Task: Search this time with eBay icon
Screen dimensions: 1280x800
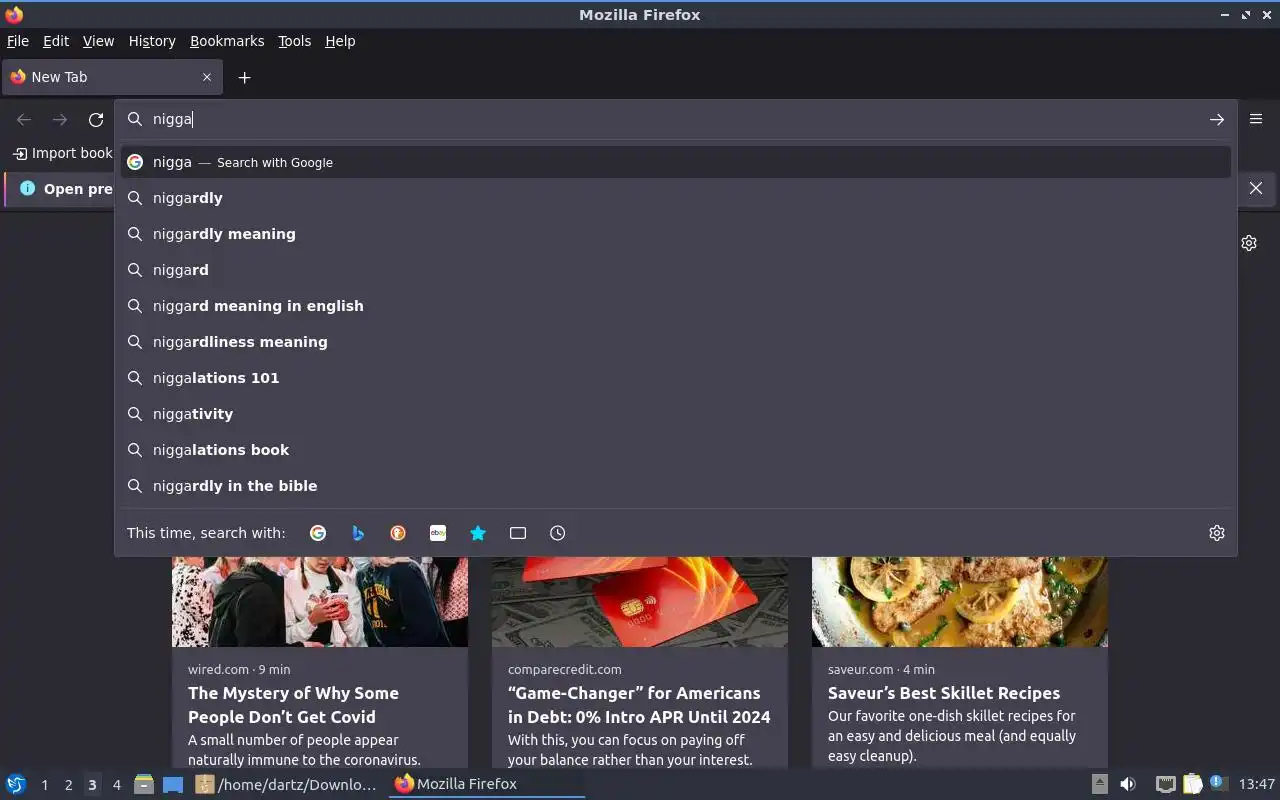Action: coord(438,533)
